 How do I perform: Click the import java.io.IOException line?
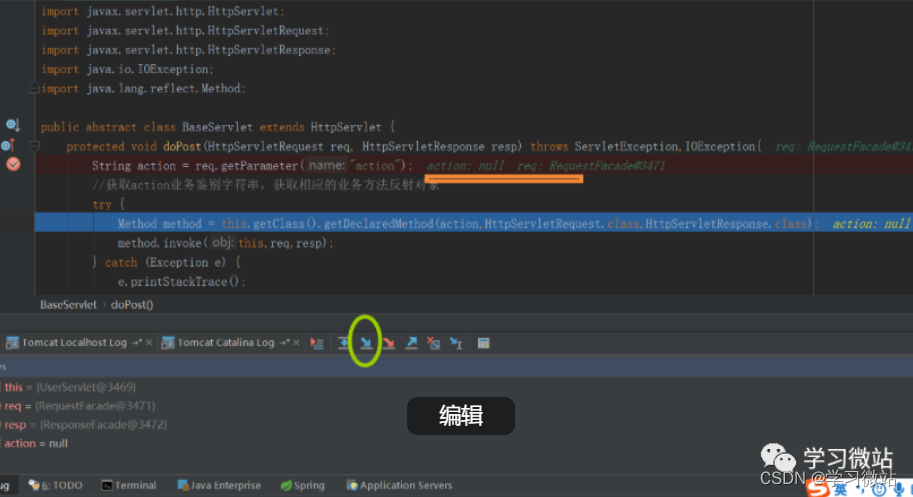click(x=127, y=69)
